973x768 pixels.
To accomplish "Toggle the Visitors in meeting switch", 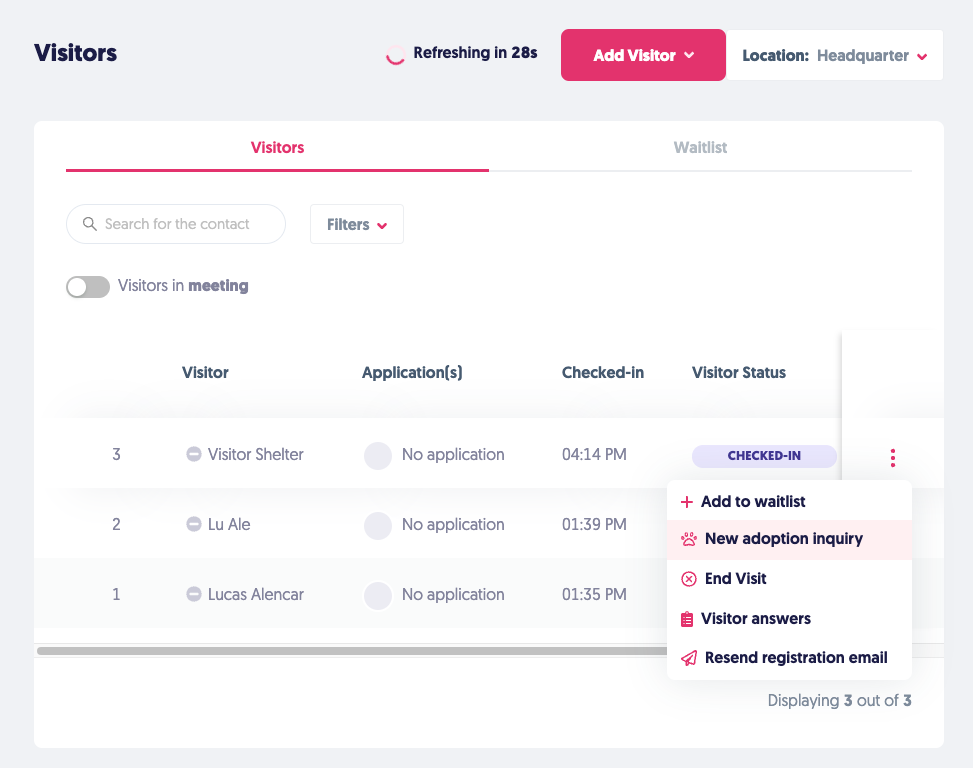I will coord(88,287).
